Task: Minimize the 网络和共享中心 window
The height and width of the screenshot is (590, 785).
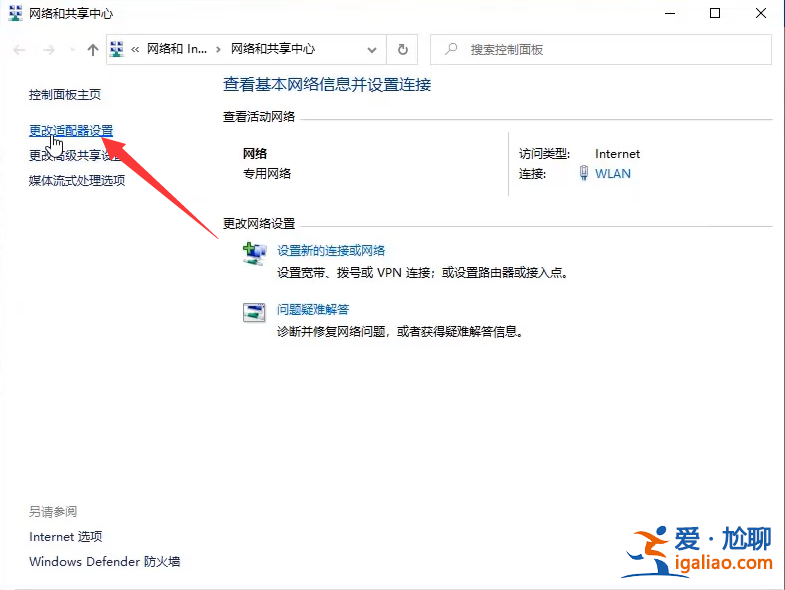Action: (670, 14)
